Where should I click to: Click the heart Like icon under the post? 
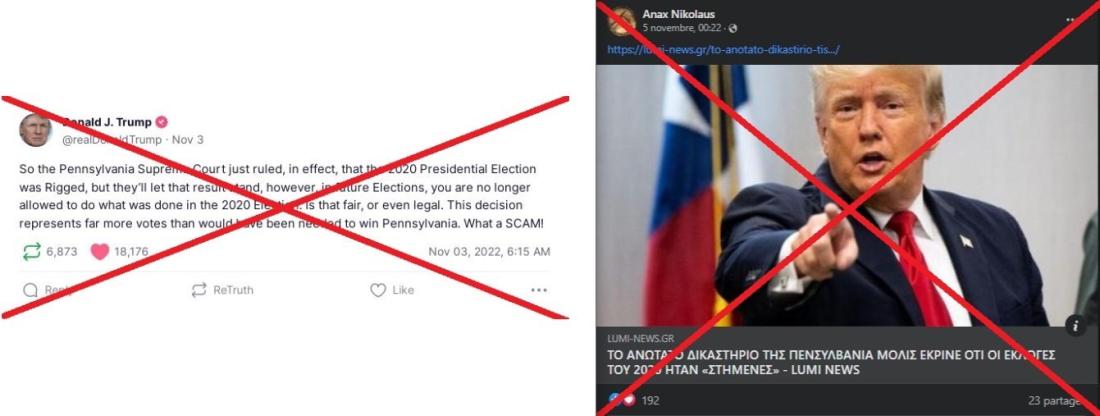click(x=378, y=290)
